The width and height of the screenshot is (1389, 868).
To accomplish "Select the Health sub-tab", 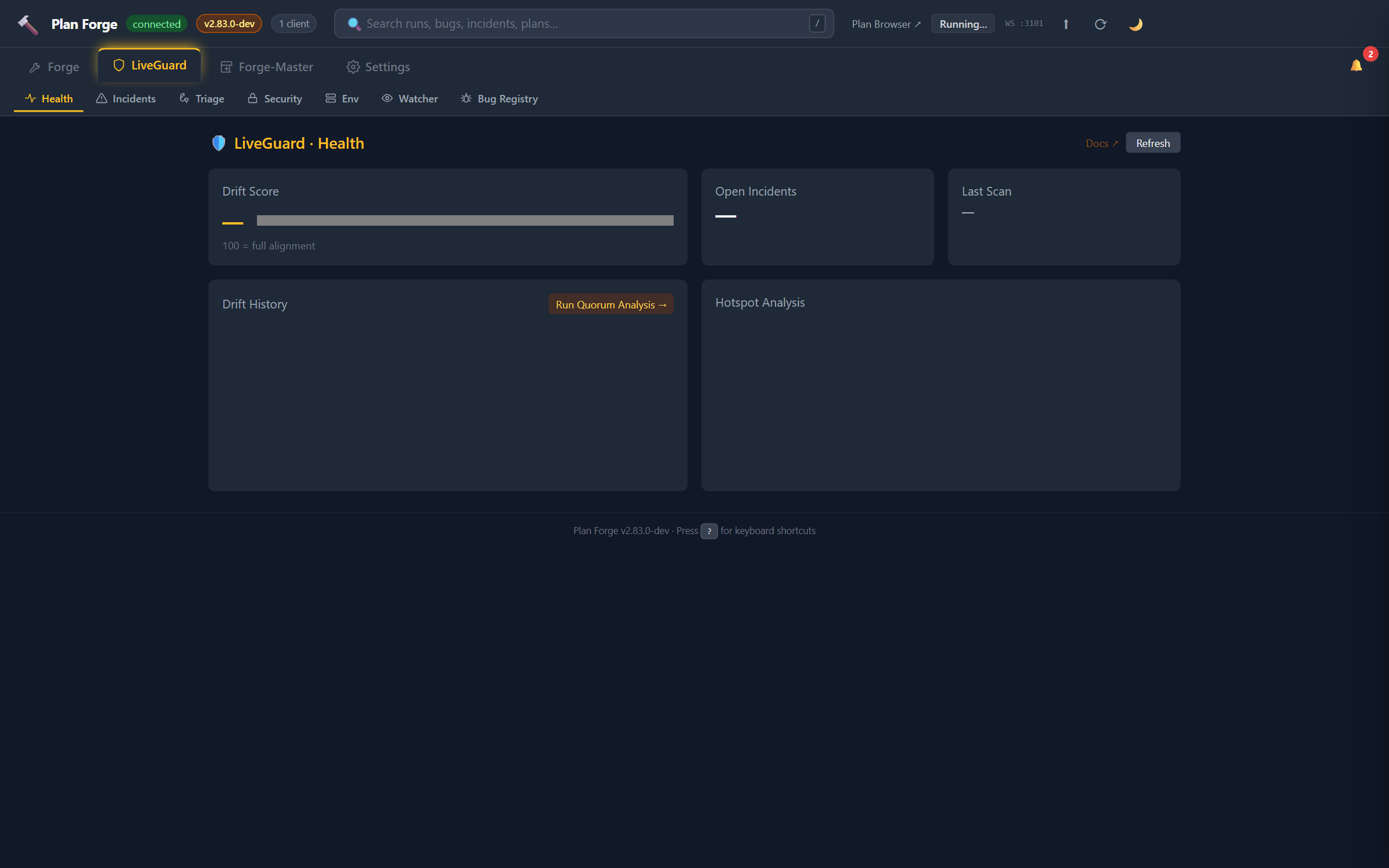I will [49, 99].
